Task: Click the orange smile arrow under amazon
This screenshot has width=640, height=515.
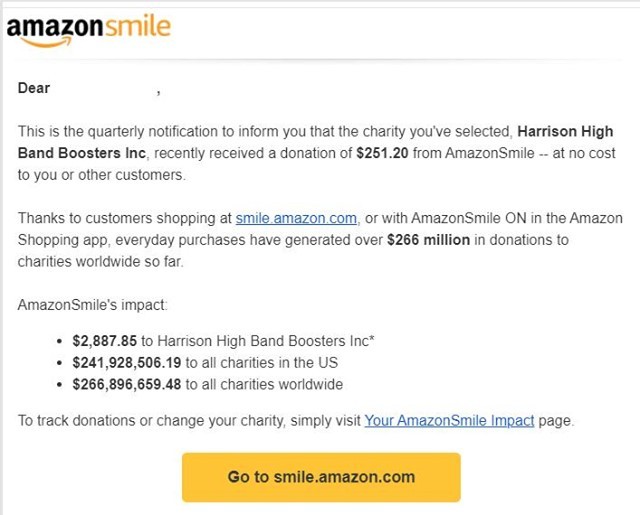Action: click(46, 42)
